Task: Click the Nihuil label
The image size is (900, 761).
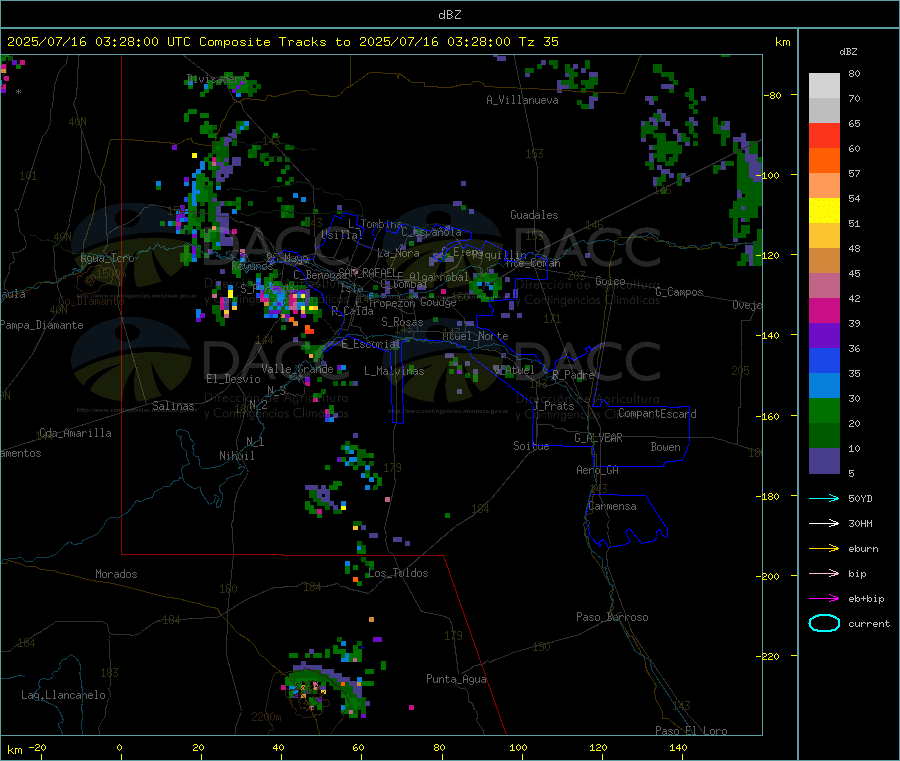Action: coord(236,456)
